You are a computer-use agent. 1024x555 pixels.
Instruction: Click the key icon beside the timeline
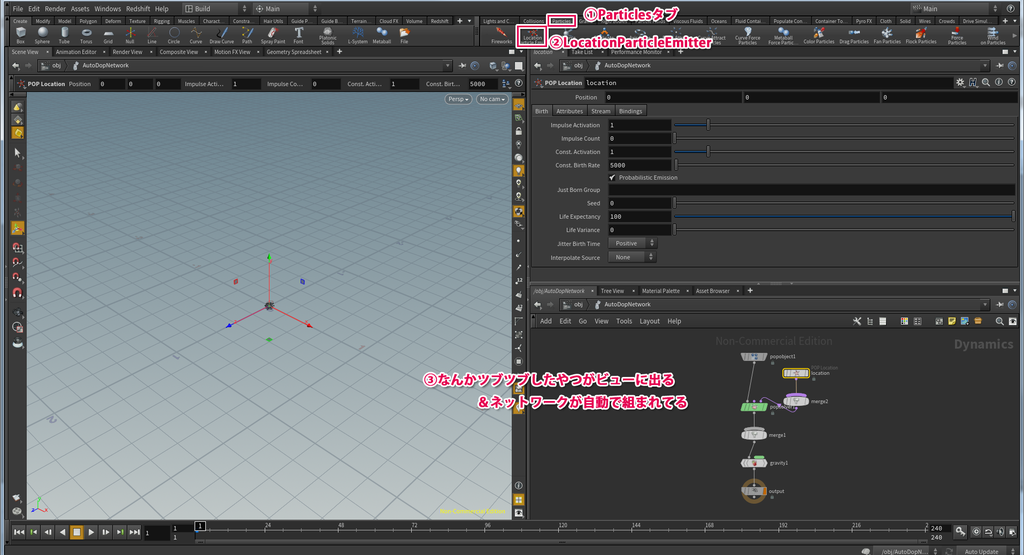click(x=960, y=531)
